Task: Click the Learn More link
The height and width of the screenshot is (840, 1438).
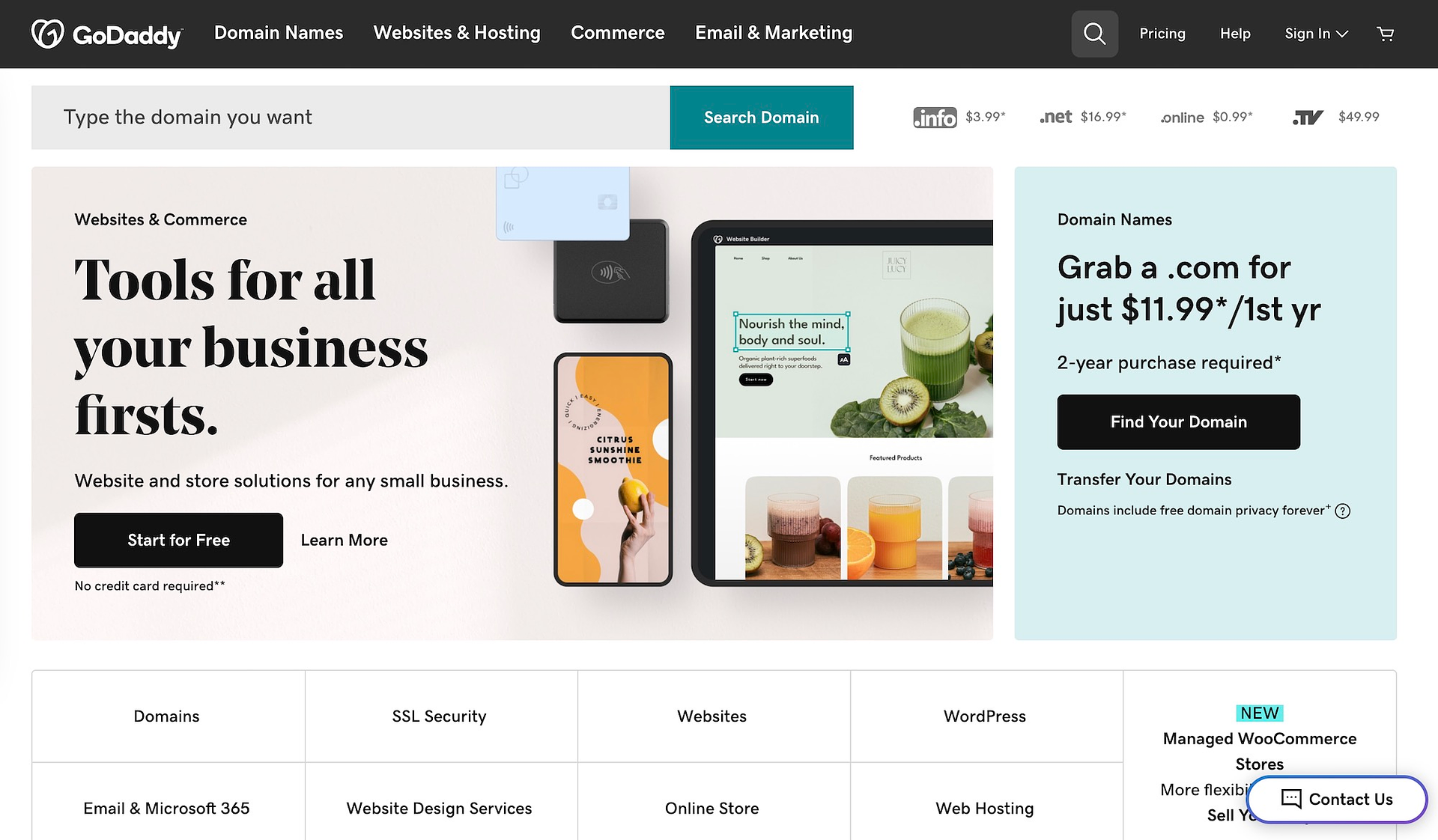Action: point(344,539)
